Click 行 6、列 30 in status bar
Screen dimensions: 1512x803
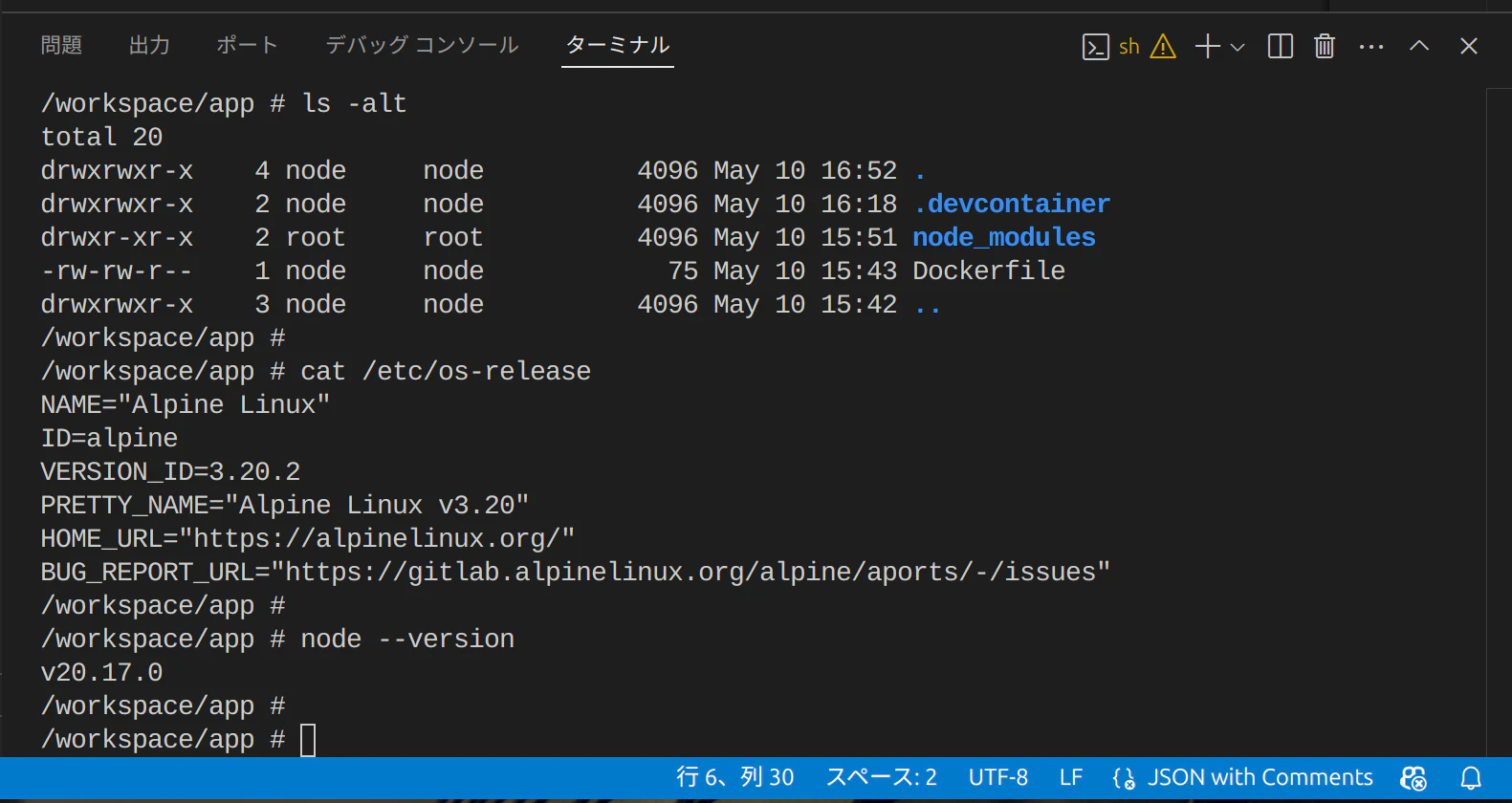[735, 777]
